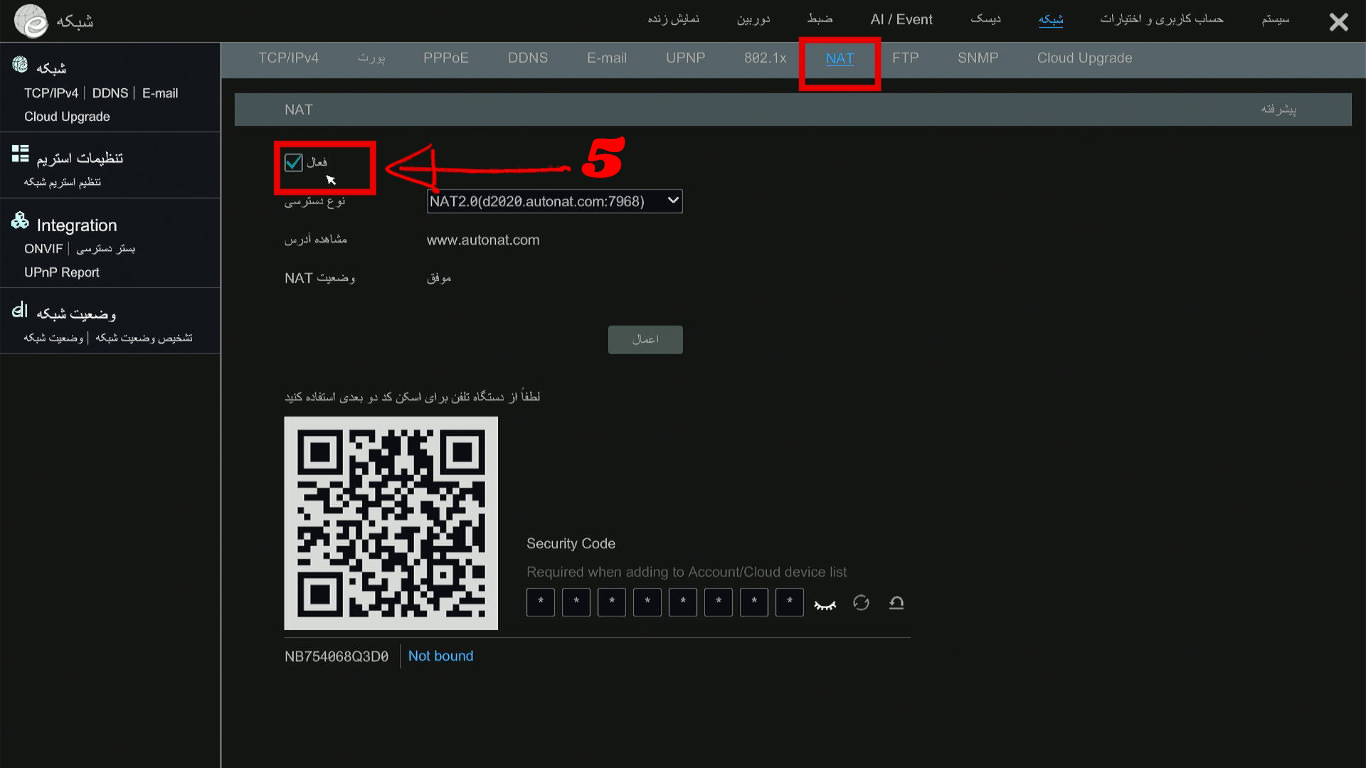
Task: Click the Integration cubes icon in sidebar
Action: click(x=19, y=221)
